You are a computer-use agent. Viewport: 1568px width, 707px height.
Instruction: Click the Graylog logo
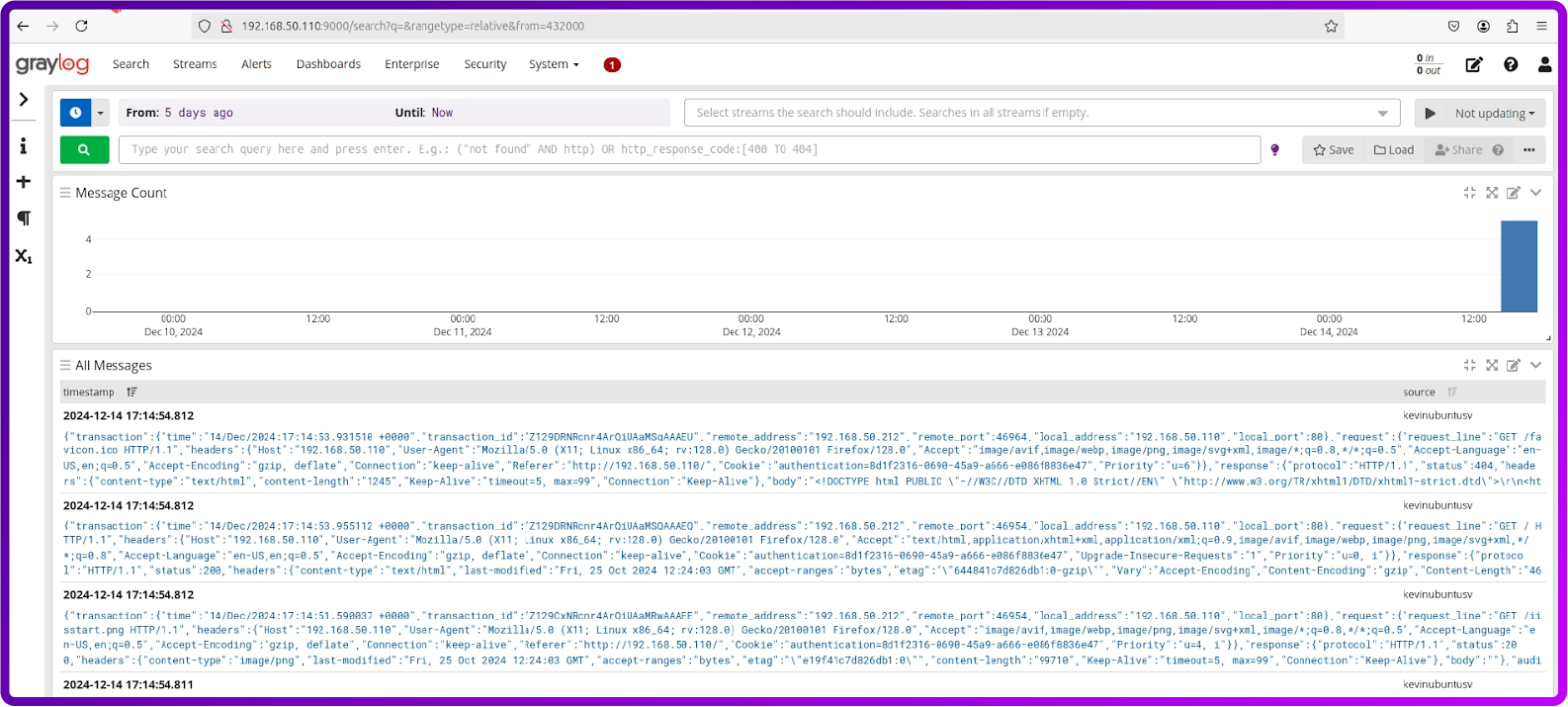click(x=52, y=64)
